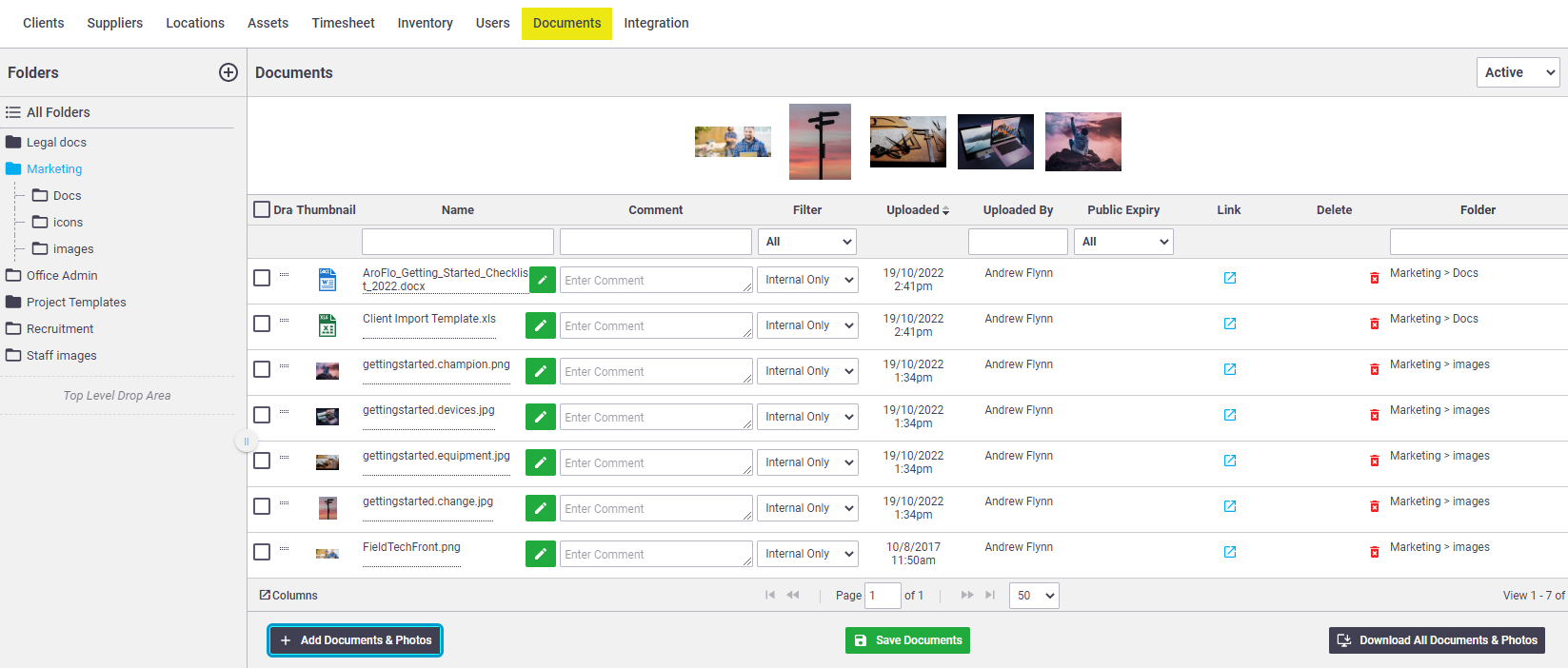1568x668 pixels.
Task: Click Download All Documents & Photos
Action: [x=1437, y=640]
